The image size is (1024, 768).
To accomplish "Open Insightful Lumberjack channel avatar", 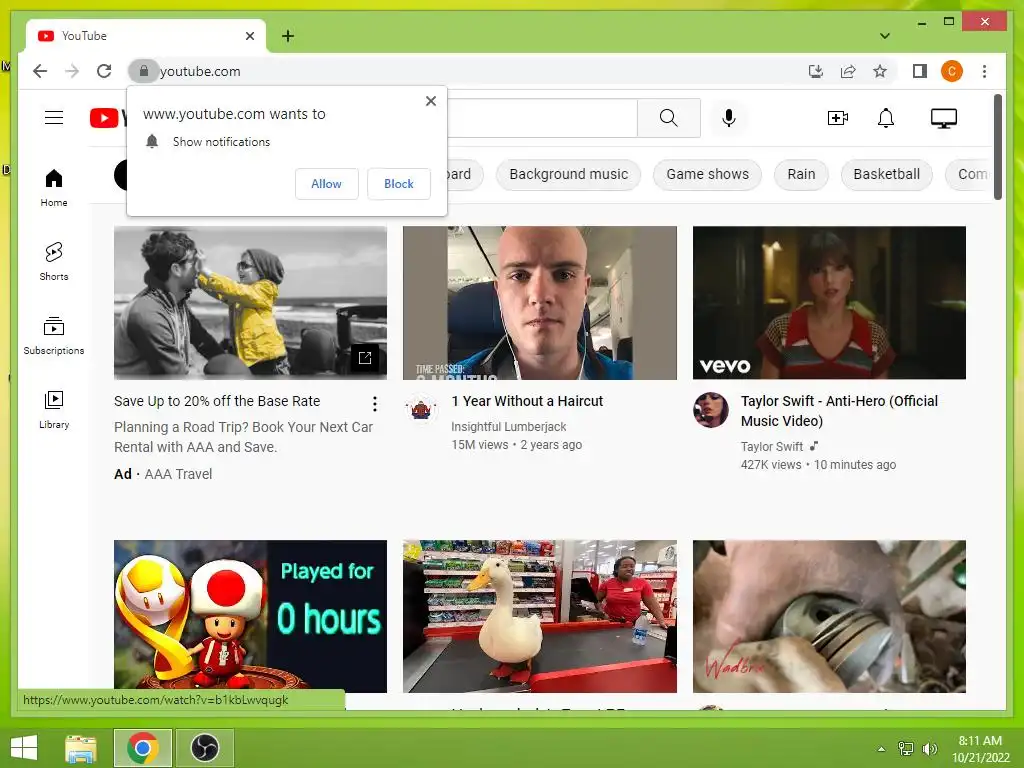I will click(421, 410).
